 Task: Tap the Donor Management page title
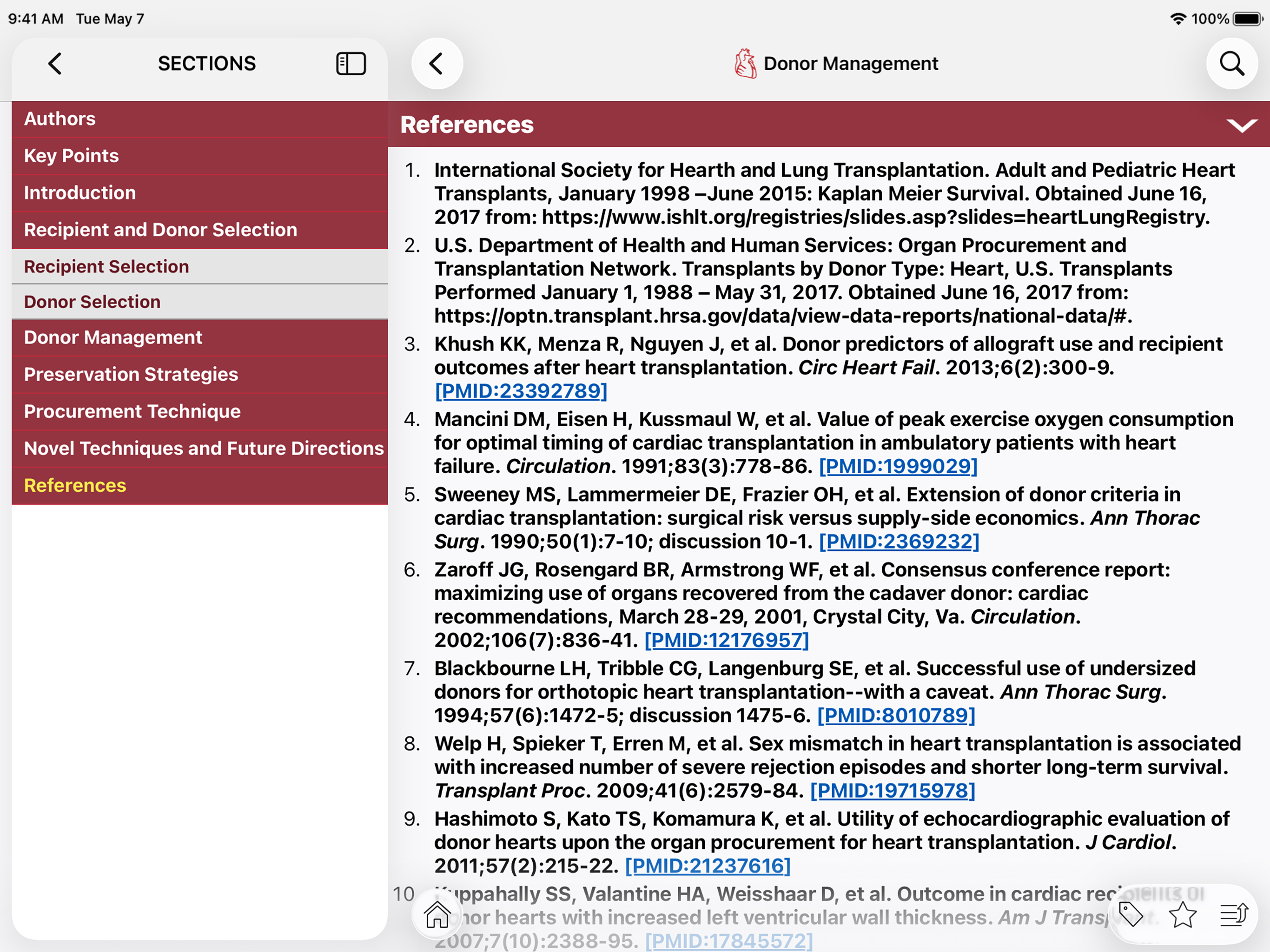850,64
